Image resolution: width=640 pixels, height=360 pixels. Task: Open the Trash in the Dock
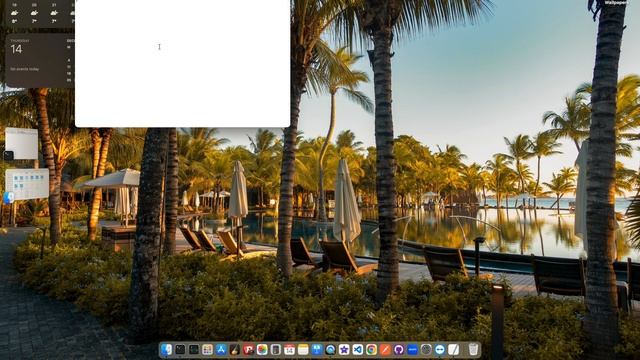coord(473,349)
